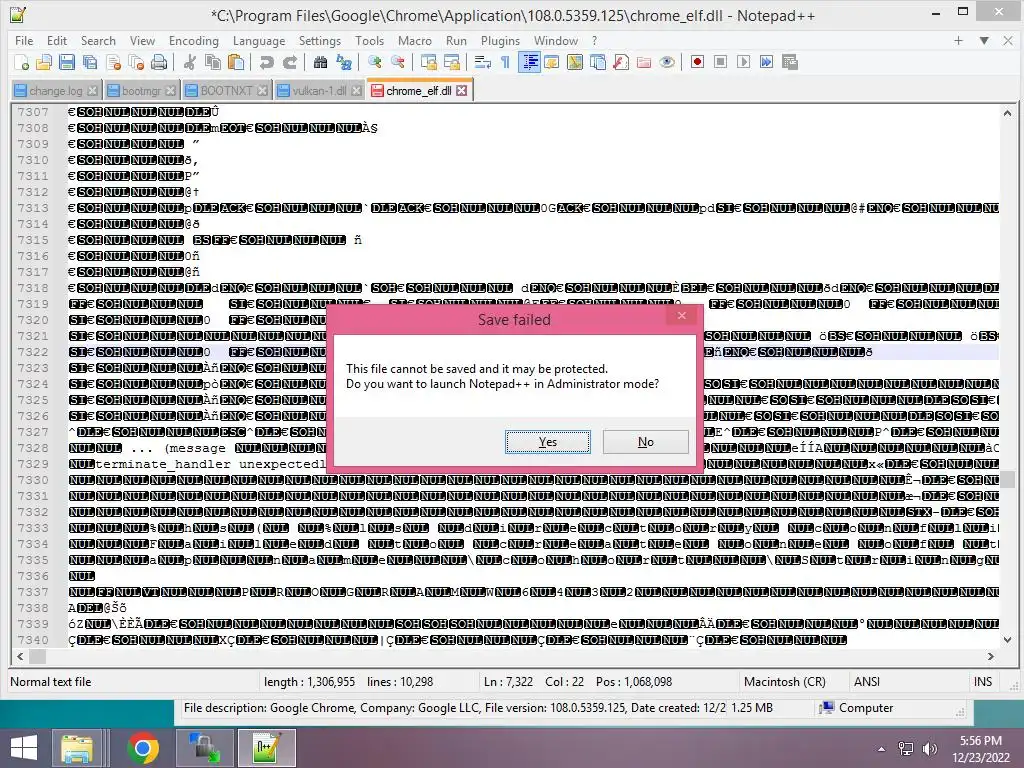Close the Save failed dialog

682,316
